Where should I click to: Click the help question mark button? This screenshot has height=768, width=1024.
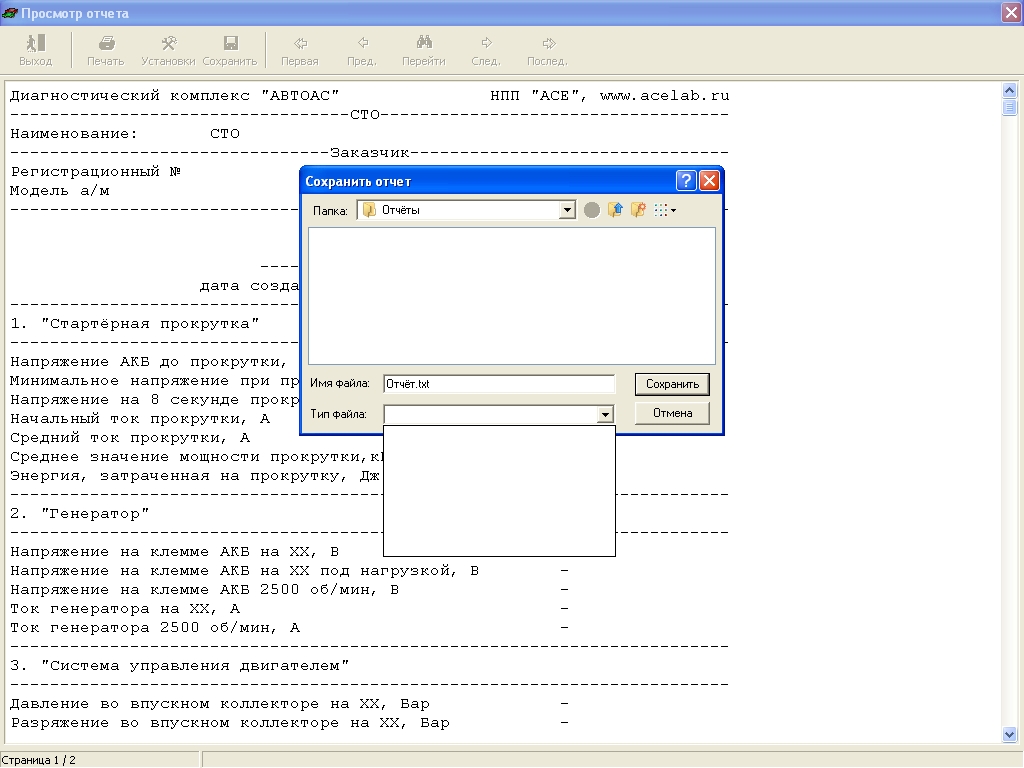(686, 181)
